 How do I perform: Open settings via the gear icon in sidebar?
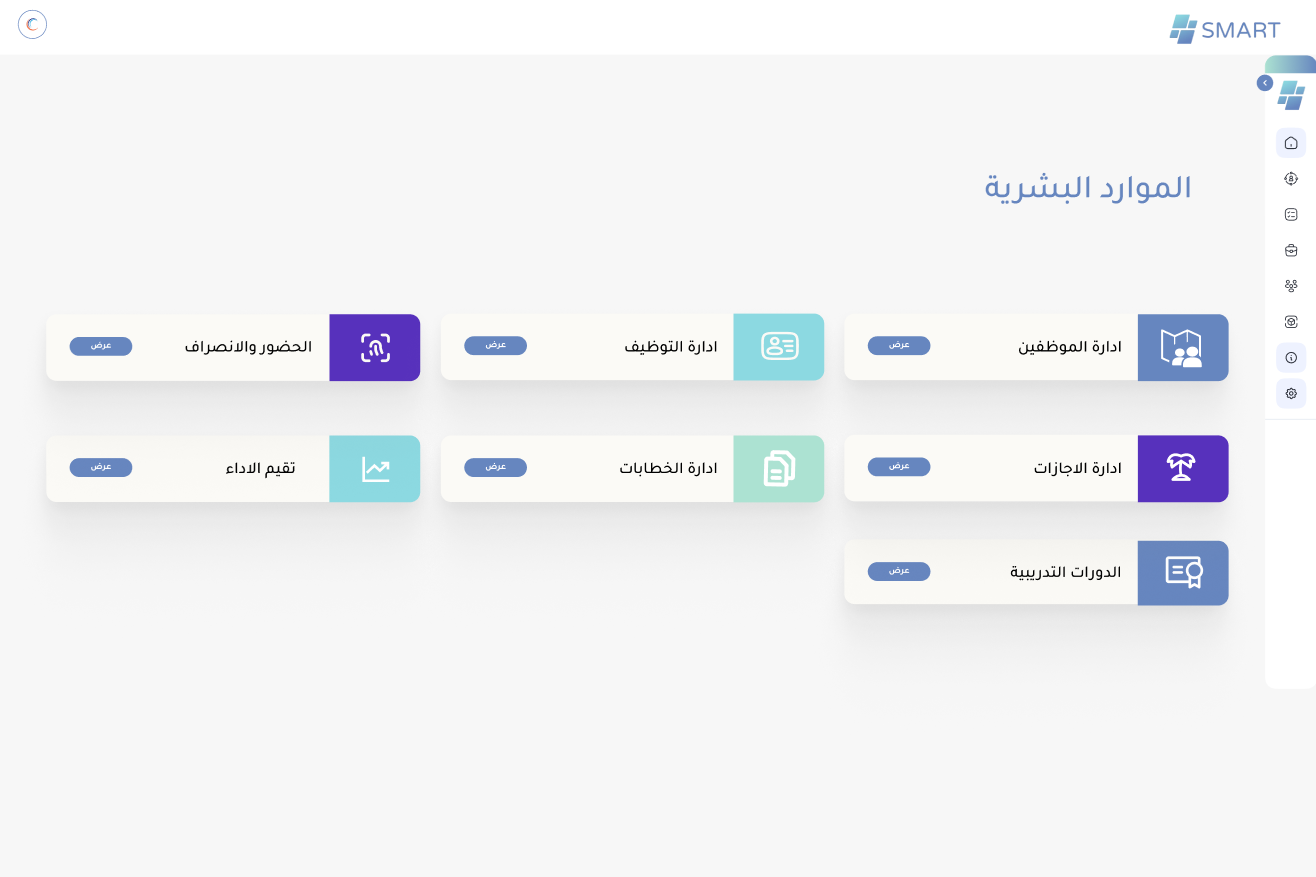point(1291,393)
